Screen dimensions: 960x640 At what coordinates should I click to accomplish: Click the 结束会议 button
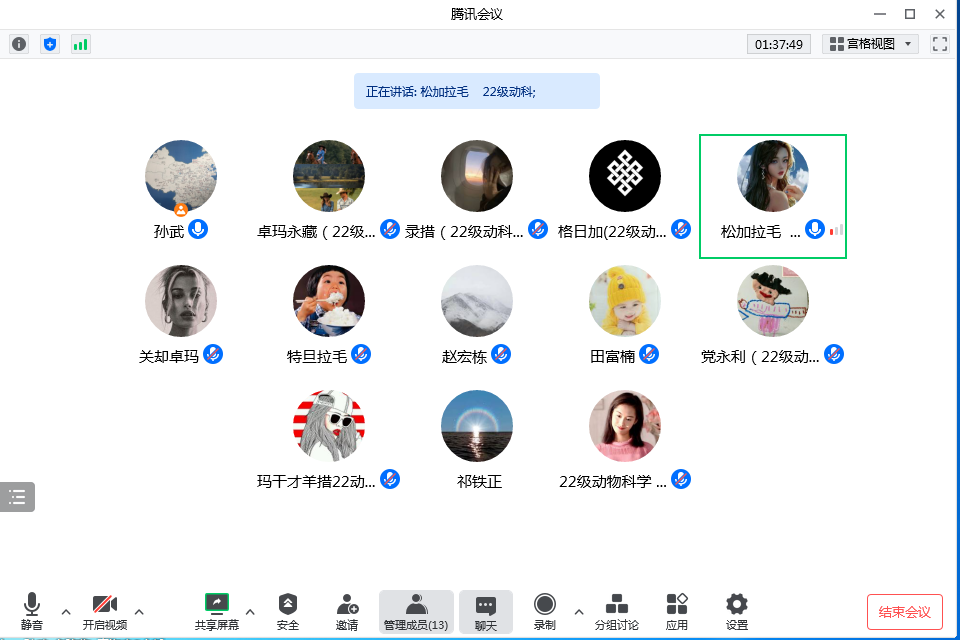(x=904, y=612)
